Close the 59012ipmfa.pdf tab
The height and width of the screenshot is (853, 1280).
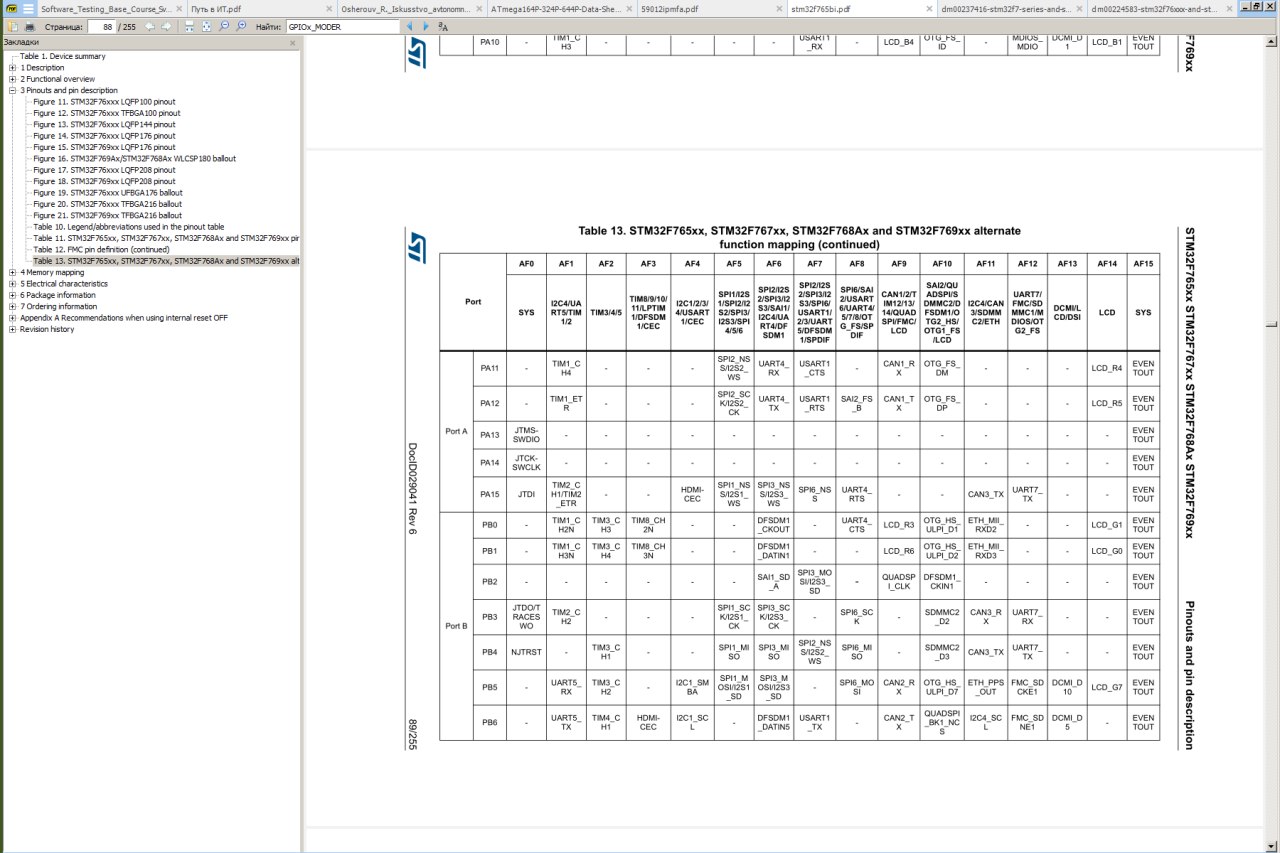pos(780,8)
